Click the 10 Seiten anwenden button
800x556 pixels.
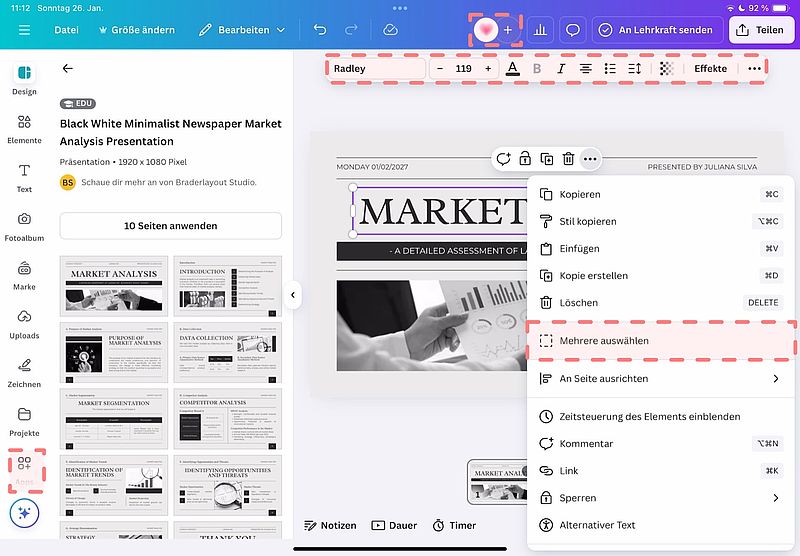(170, 226)
